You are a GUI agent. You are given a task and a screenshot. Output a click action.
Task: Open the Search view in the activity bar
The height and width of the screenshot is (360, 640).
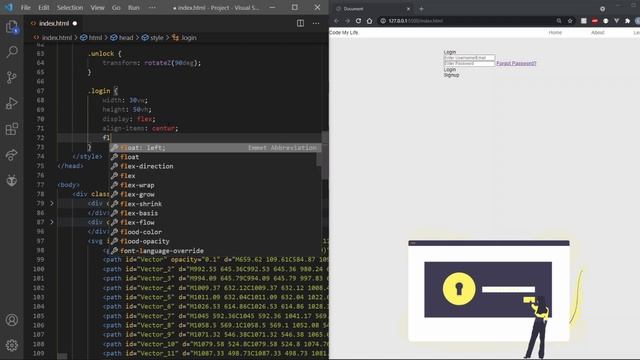pyautogui.click(x=12, y=52)
